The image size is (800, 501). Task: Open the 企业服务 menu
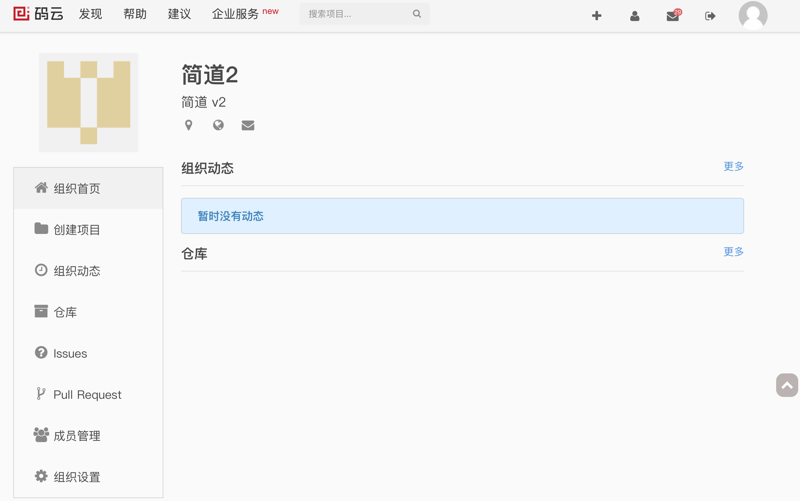click(x=236, y=14)
